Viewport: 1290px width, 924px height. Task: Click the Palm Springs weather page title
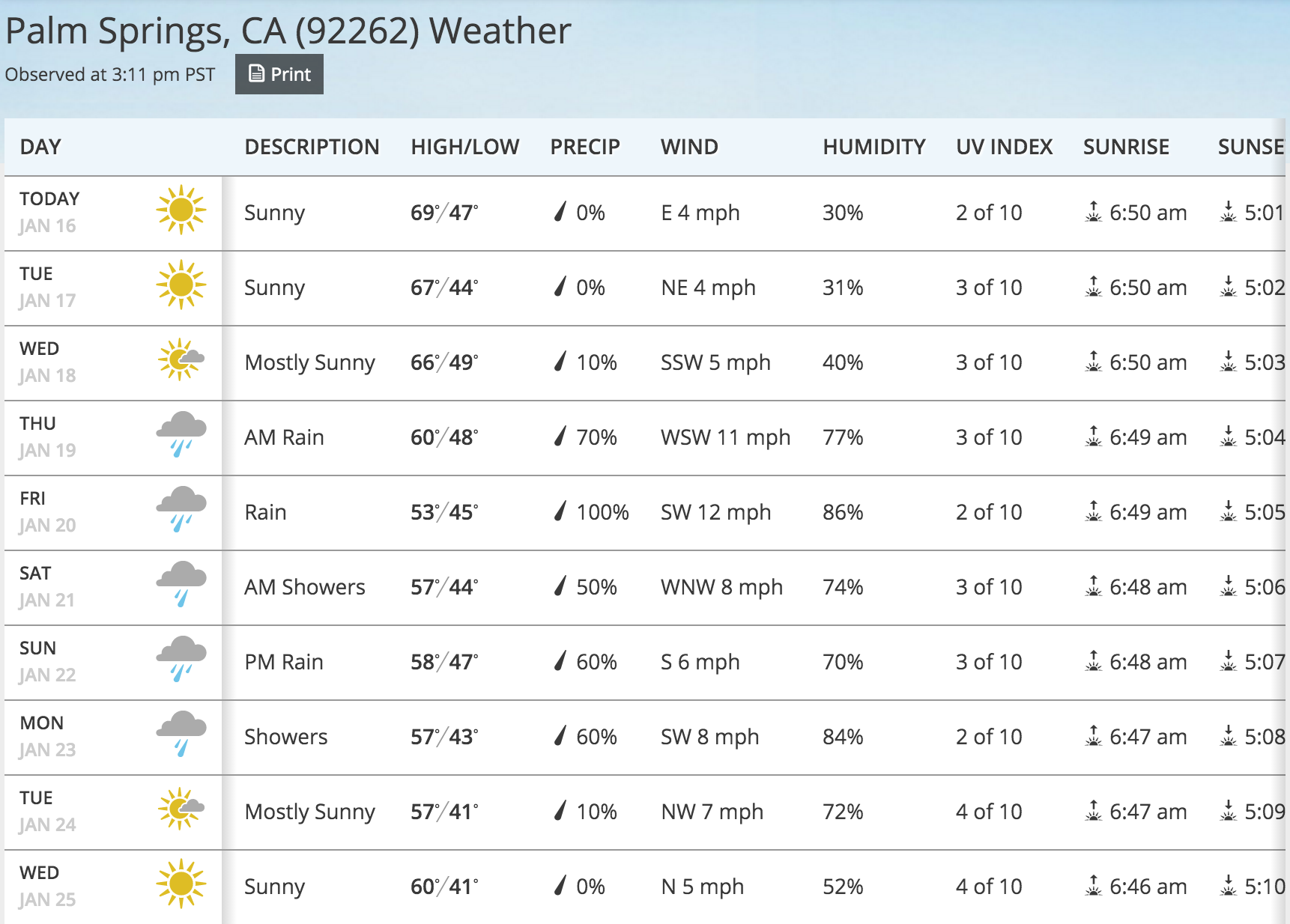tap(288, 31)
